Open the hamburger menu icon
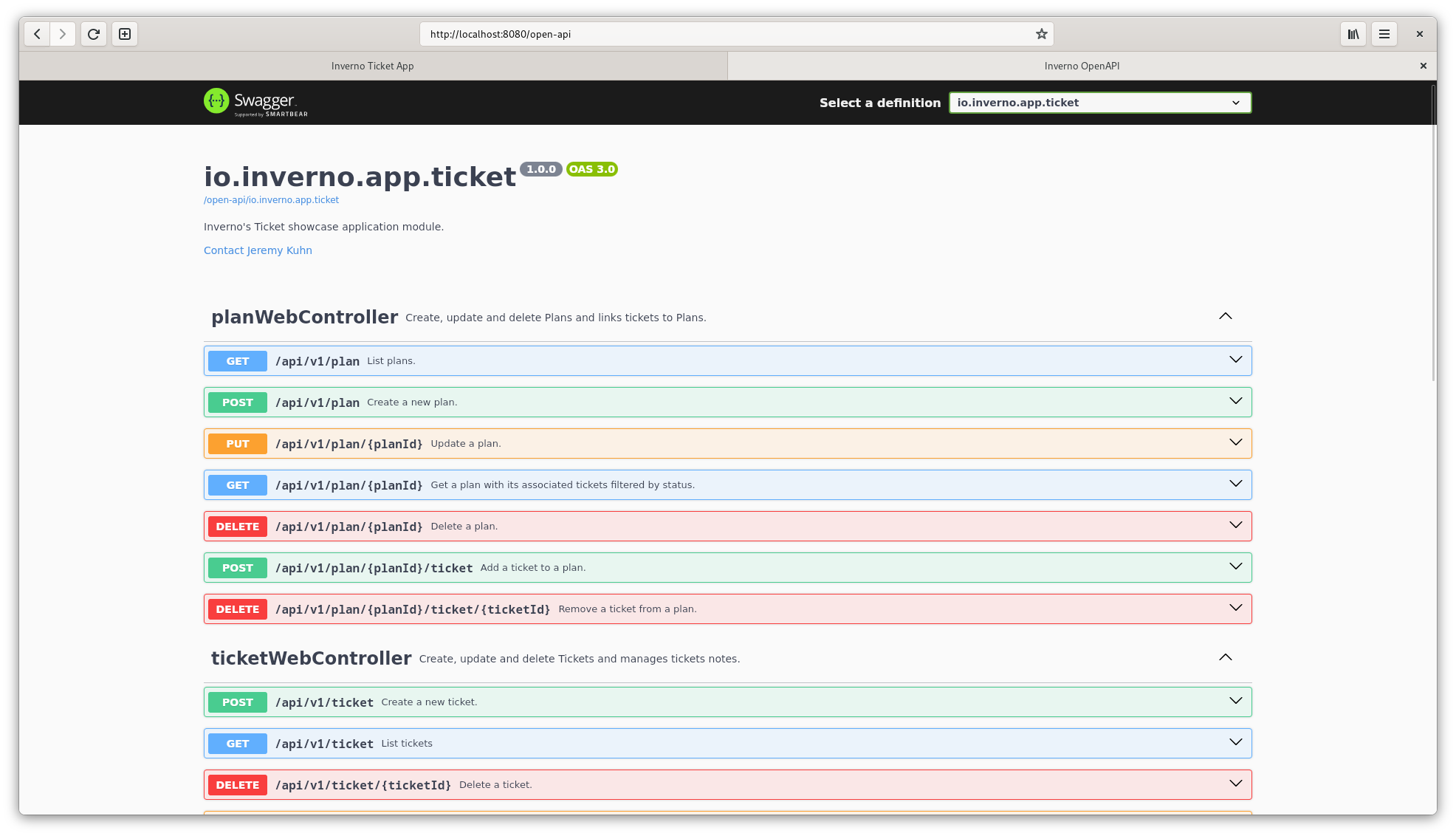 (x=1384, y=34)
